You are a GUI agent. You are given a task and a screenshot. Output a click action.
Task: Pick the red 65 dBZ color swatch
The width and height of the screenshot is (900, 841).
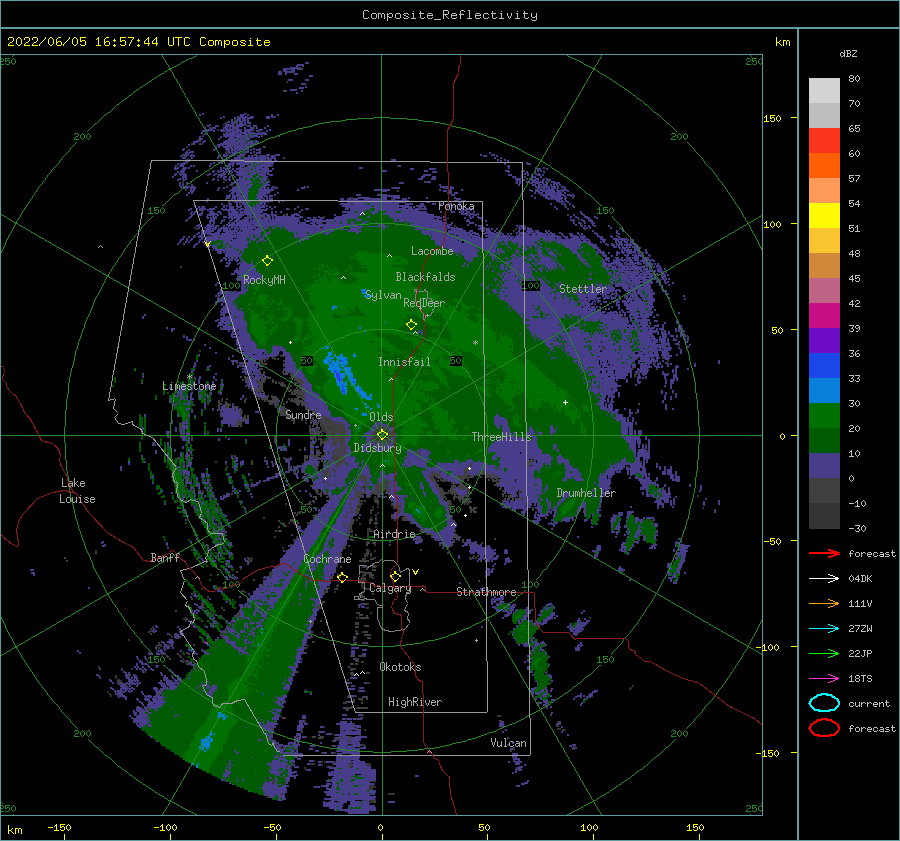pyautogui.click(x=824, y=140)
